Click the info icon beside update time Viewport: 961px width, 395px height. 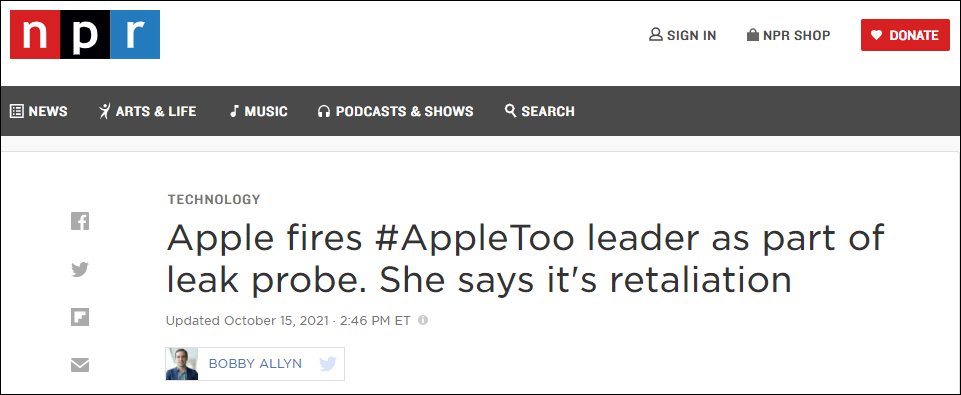tap(422, 320)
